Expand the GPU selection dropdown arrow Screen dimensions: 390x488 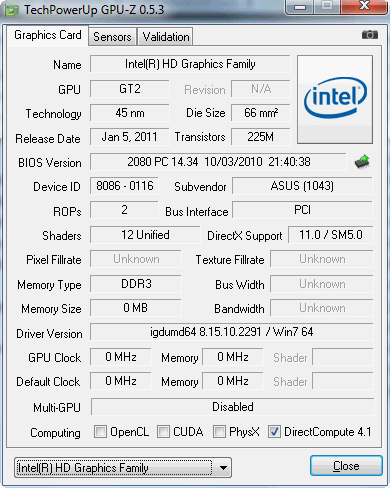coord(223,468)
